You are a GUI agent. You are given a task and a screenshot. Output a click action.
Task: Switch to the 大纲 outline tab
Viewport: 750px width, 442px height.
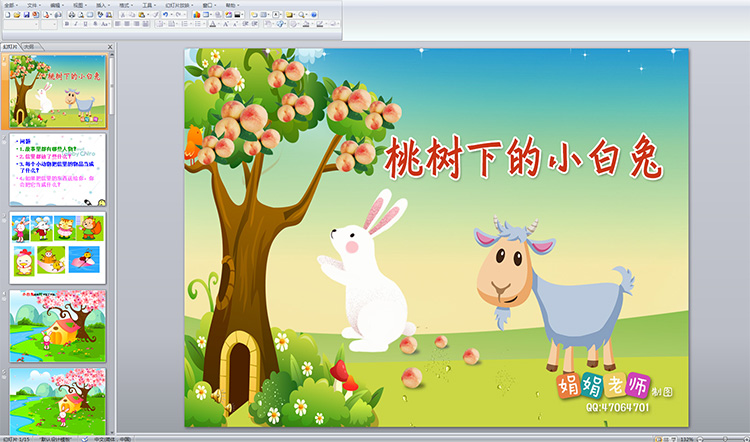point(30,46)
